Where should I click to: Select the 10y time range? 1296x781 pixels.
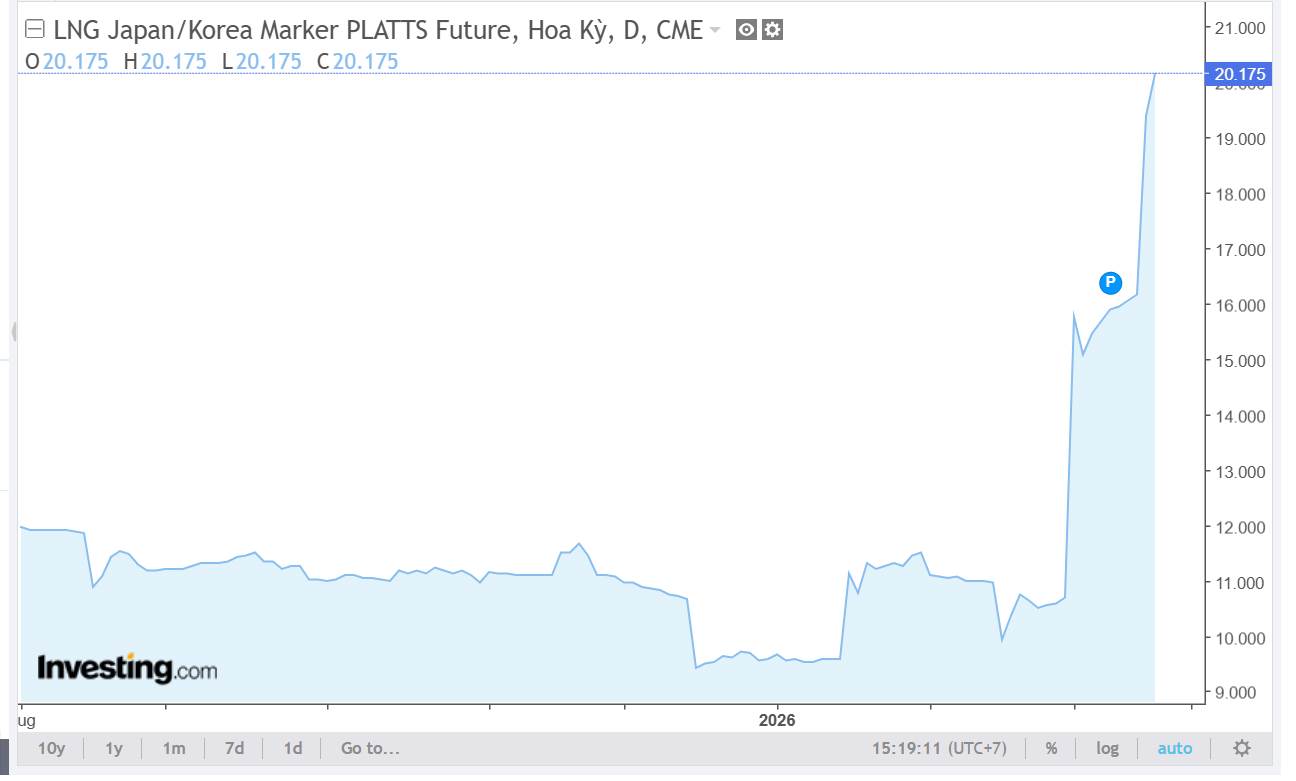[x=51, y=748]
